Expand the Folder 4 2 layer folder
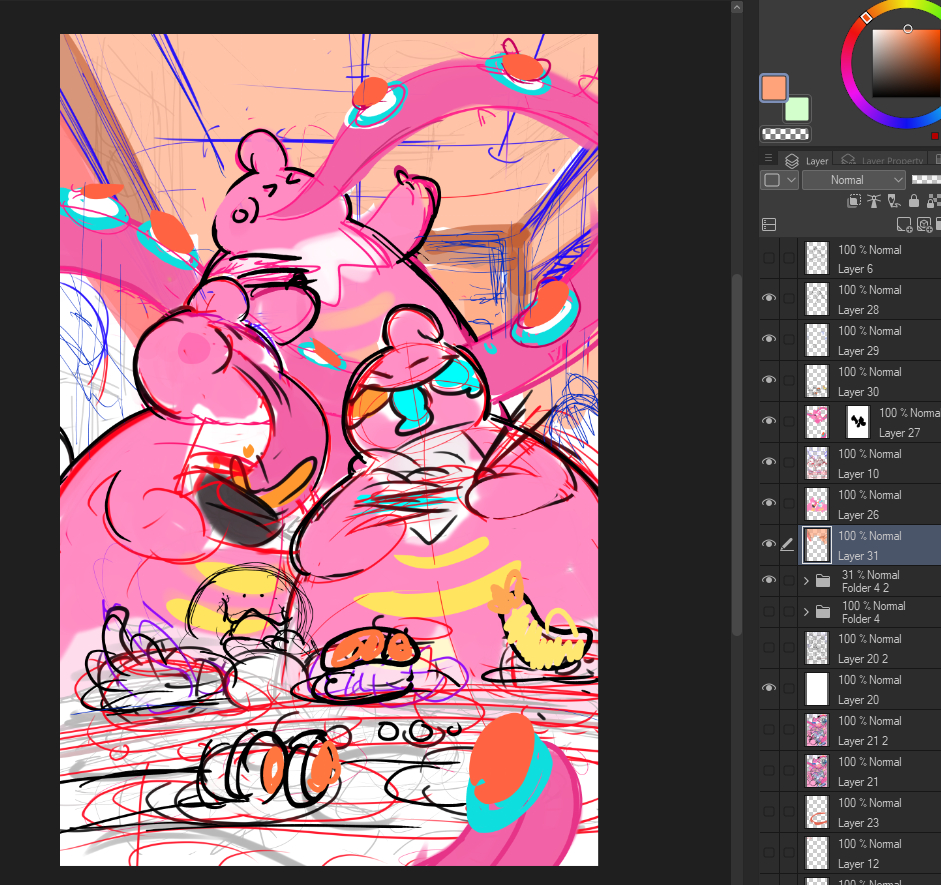941x885 pixels. click(x=806, y=581)
